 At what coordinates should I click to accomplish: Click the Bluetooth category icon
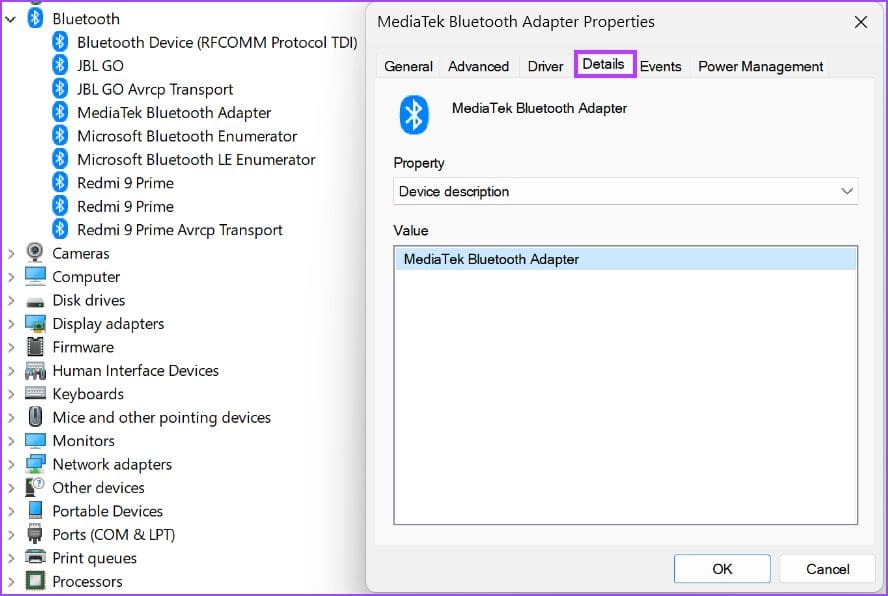point(35,18)
